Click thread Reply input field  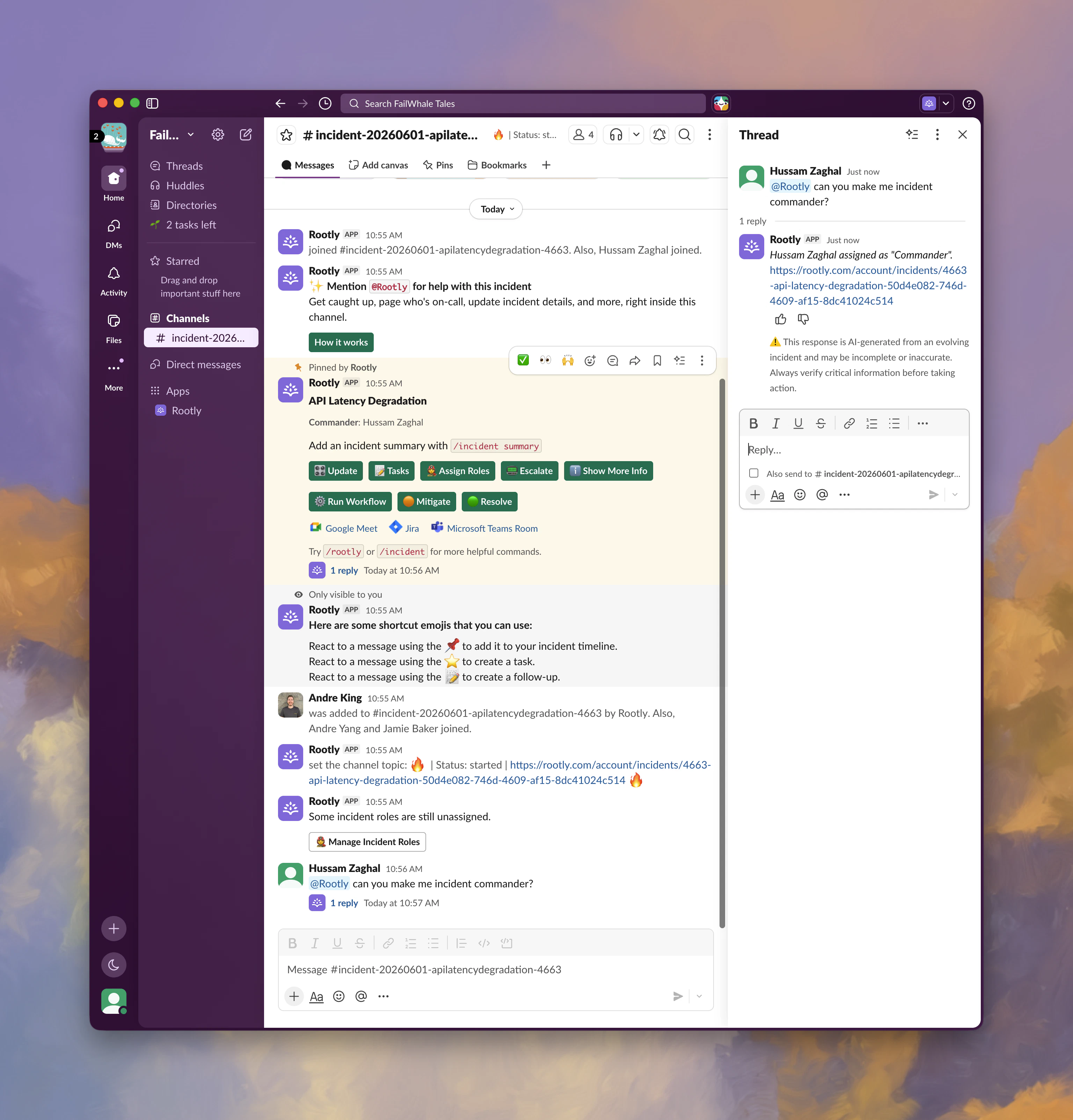coord(854,450)
